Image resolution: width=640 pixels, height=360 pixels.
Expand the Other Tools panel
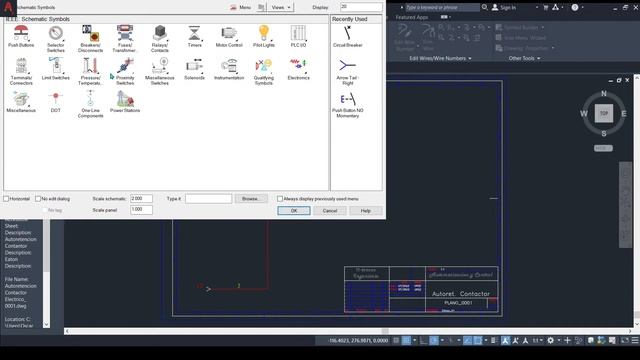(x=524, y=58)
